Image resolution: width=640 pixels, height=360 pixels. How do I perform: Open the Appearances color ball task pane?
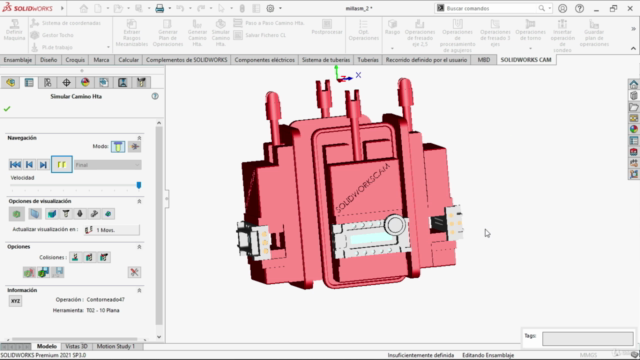pyautogui.click(x=633, y=129)
